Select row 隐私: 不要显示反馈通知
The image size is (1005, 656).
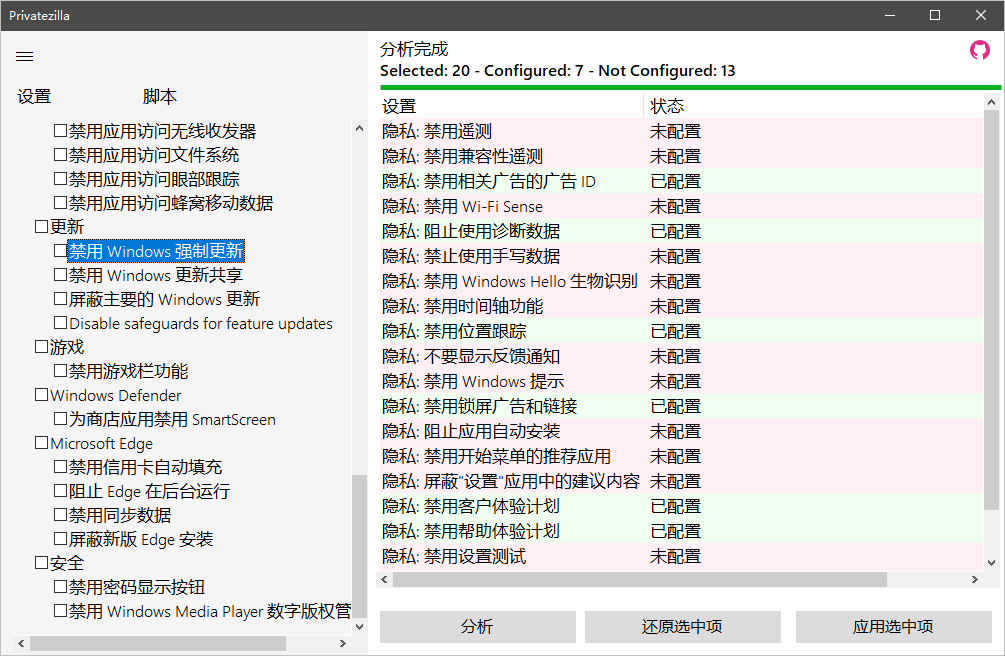[681, 357]
